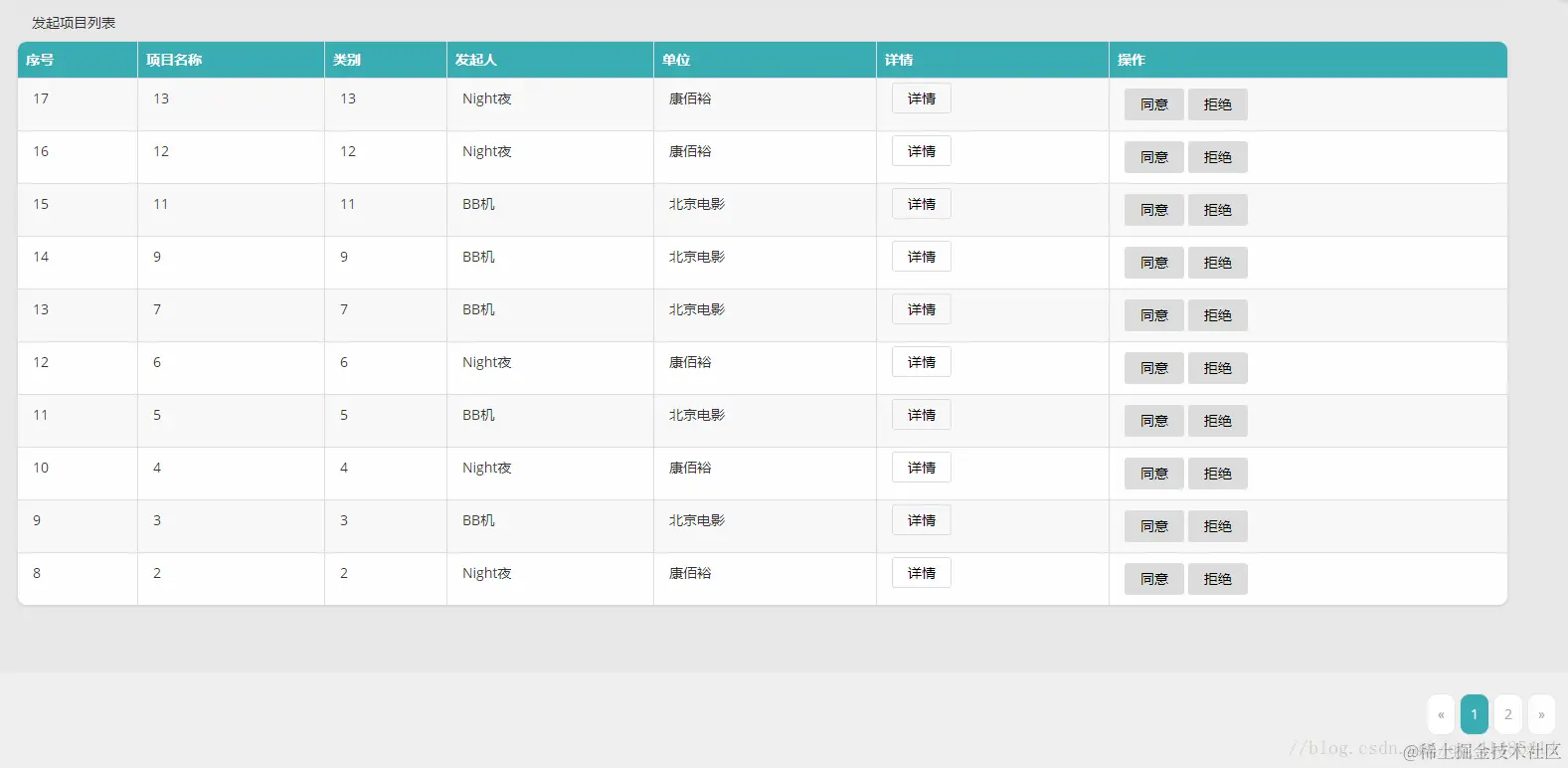Open 详情 for row 8
This screenshot has width=1568, height=768.
921,573
